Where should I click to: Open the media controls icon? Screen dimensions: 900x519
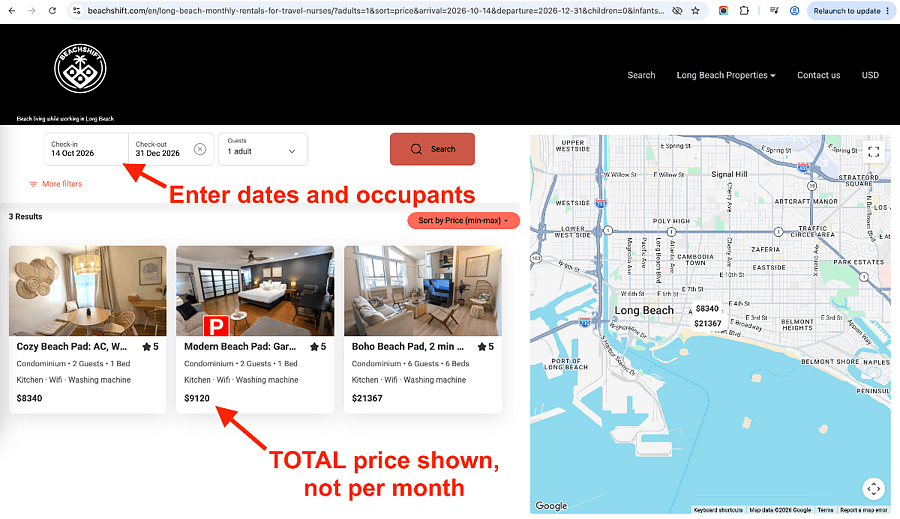click(774, 10)
